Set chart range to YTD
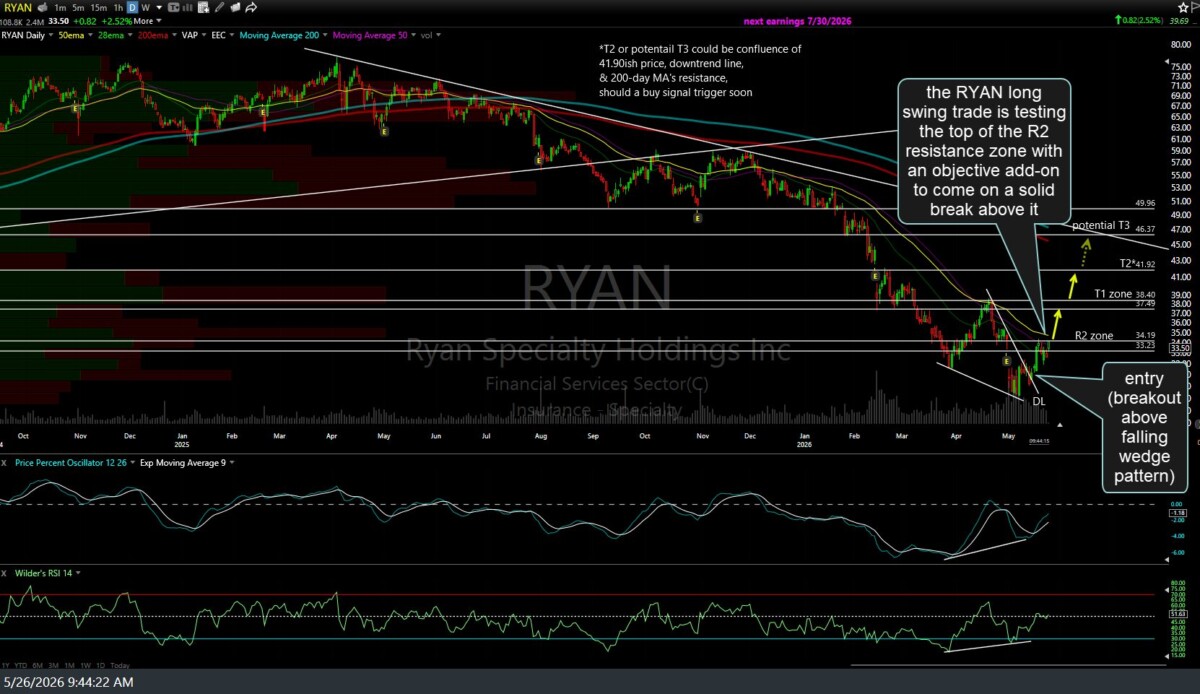 [21, 666]
